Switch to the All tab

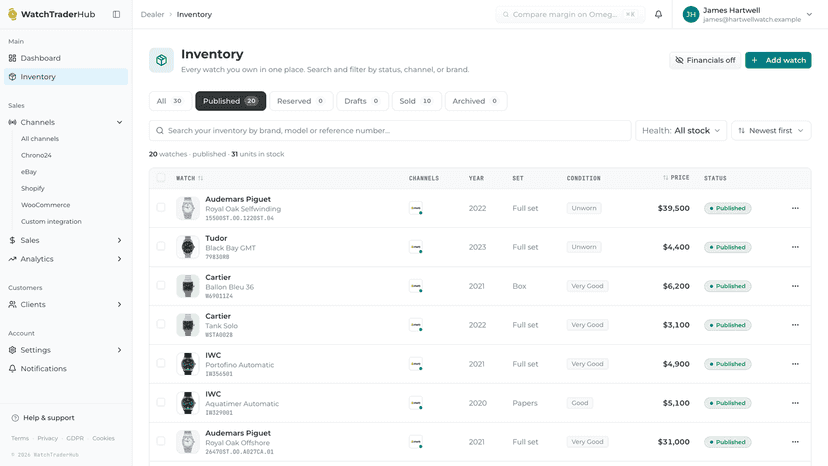[x=170, y=101]
